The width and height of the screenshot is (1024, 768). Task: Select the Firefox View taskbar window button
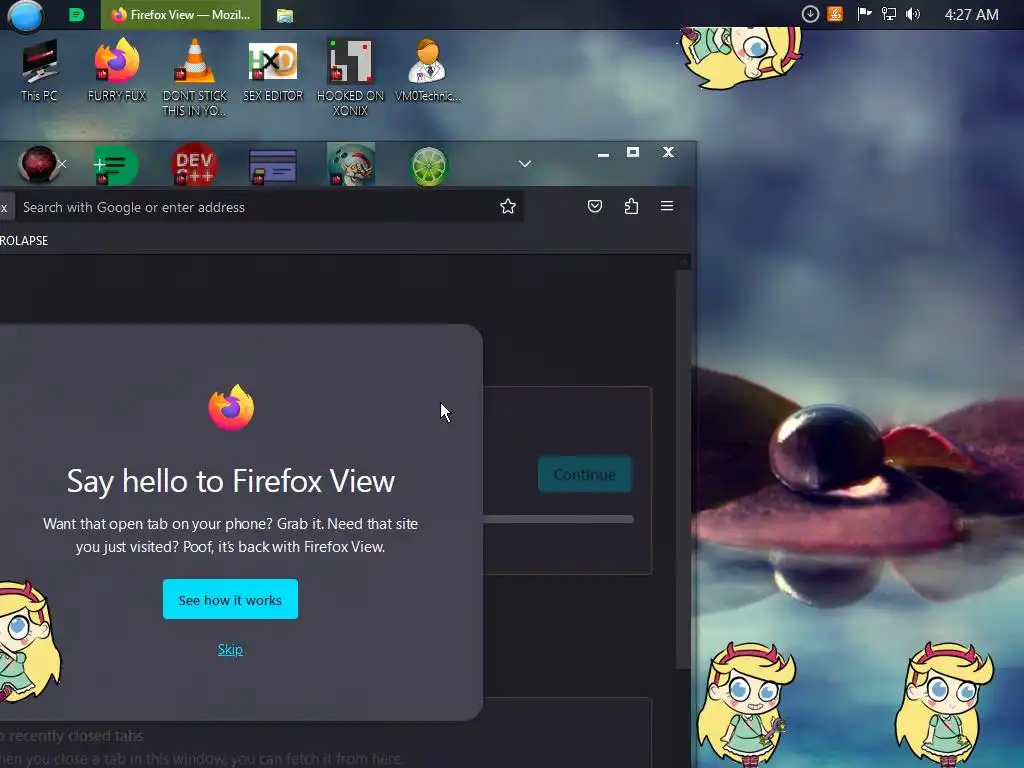(181, 14)
